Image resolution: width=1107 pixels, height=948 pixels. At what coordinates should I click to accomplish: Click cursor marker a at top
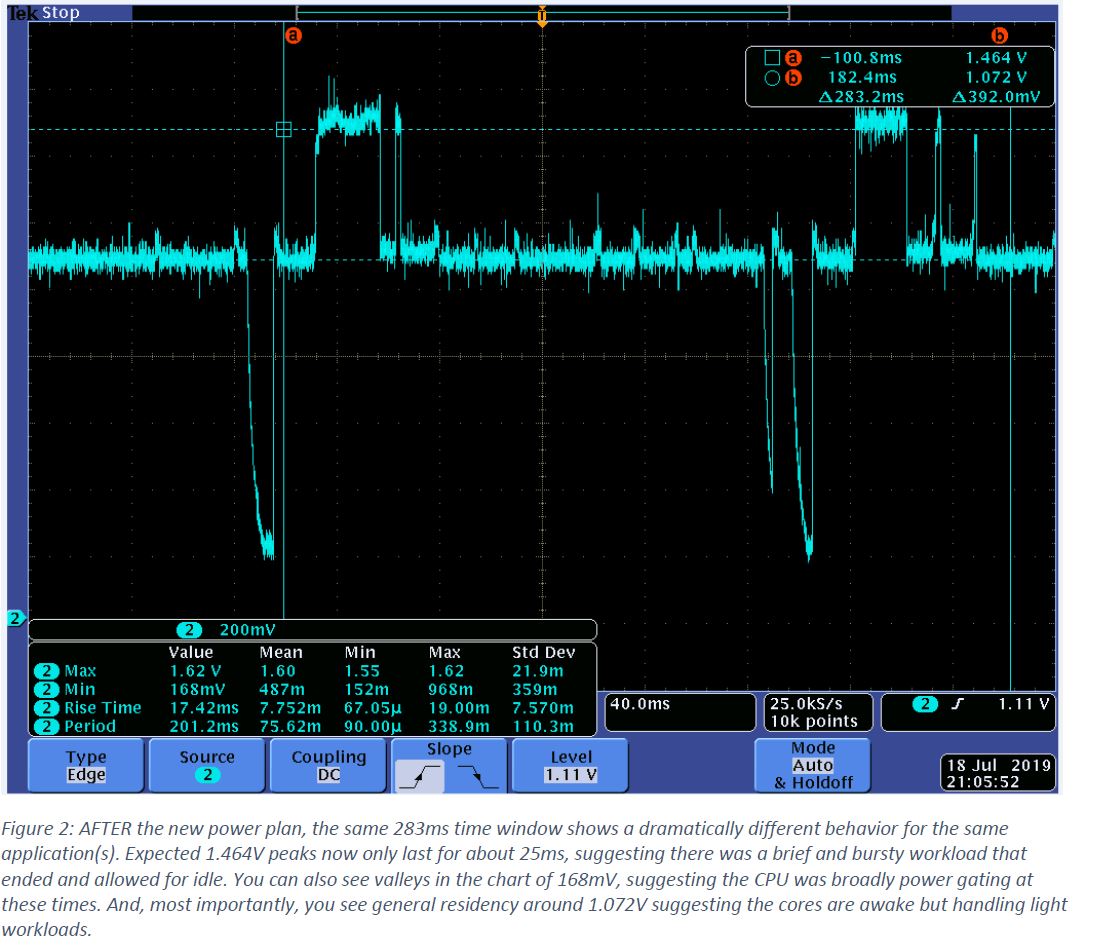293,35
